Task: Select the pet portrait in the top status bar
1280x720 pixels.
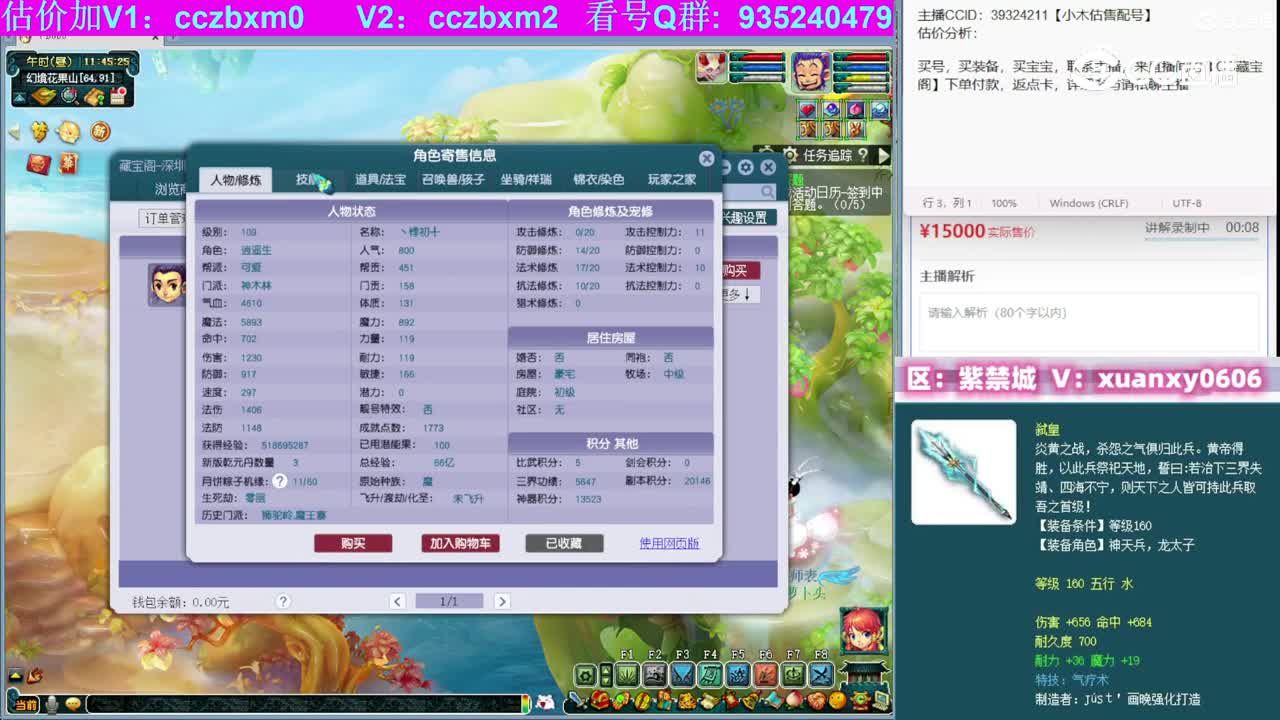Action: click(712, 68)
